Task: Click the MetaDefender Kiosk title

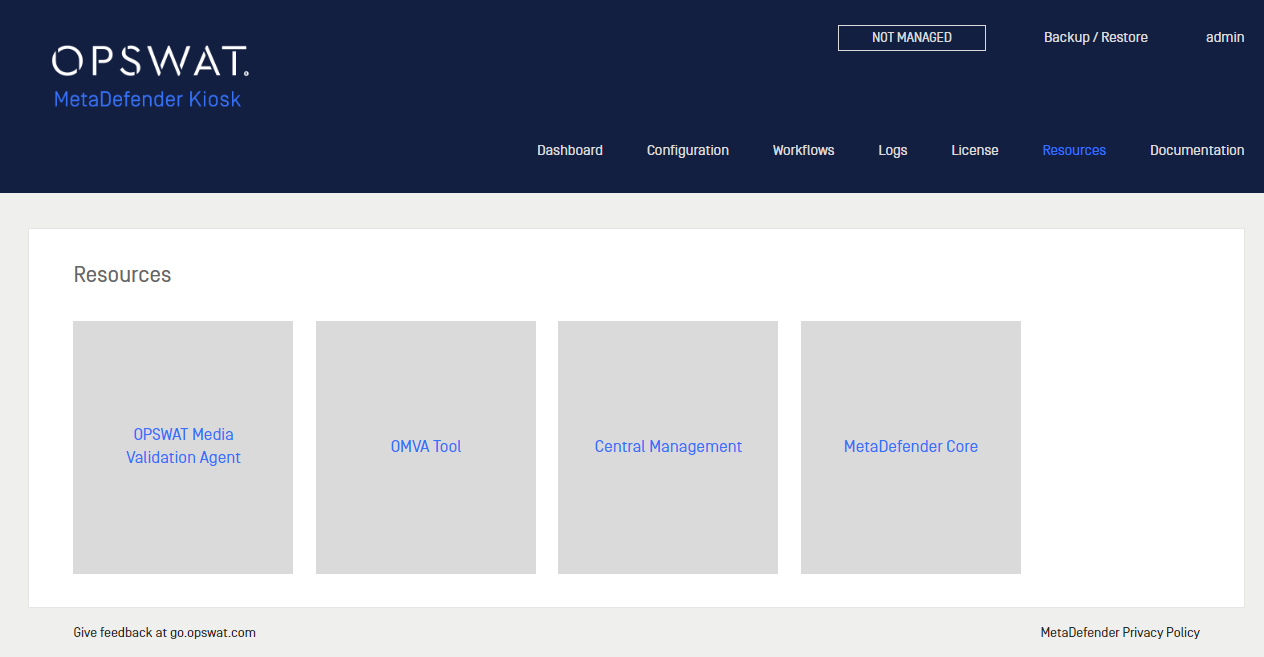Action: [148, 99]
